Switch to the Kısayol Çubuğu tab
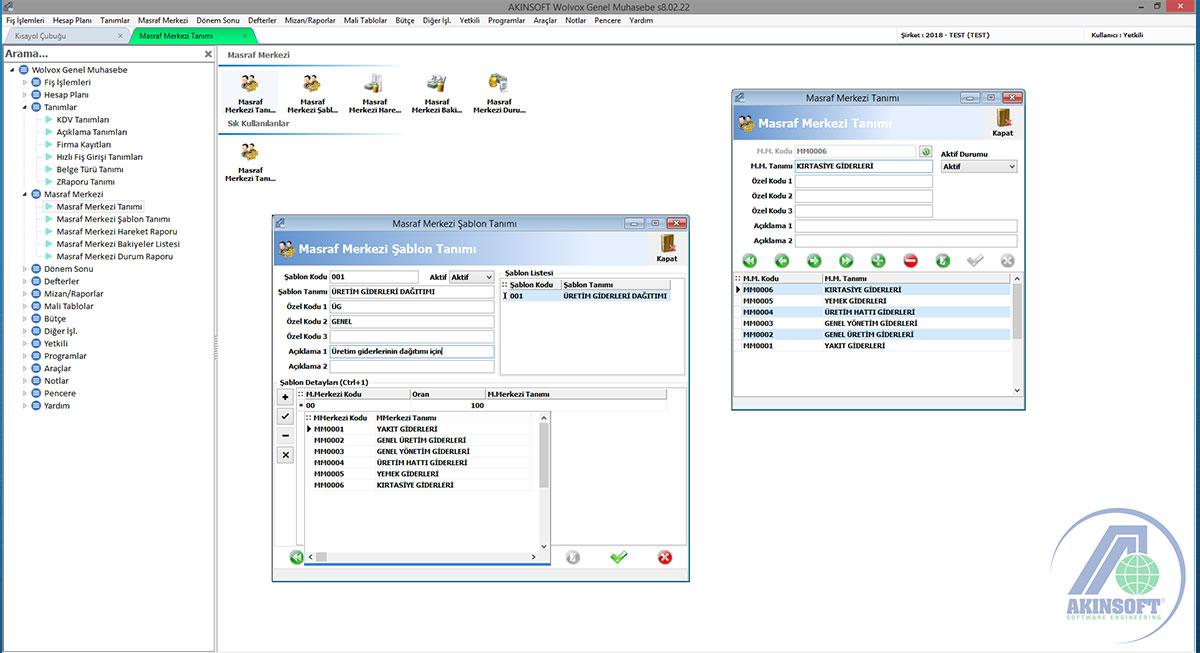This screenshot has height=653, width=1200. [x=38, y=36]
